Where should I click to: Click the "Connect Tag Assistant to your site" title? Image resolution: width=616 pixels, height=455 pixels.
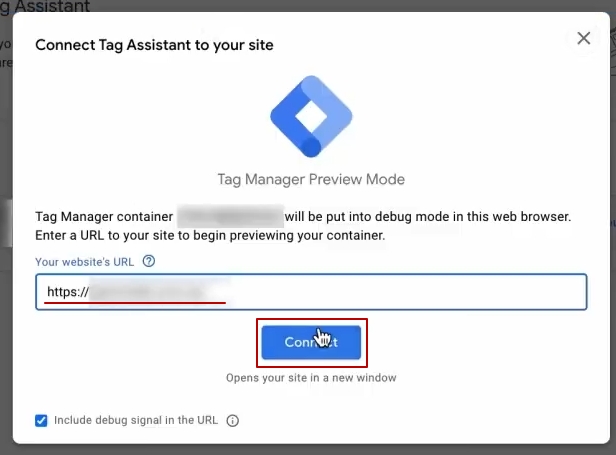click(154, 45)
